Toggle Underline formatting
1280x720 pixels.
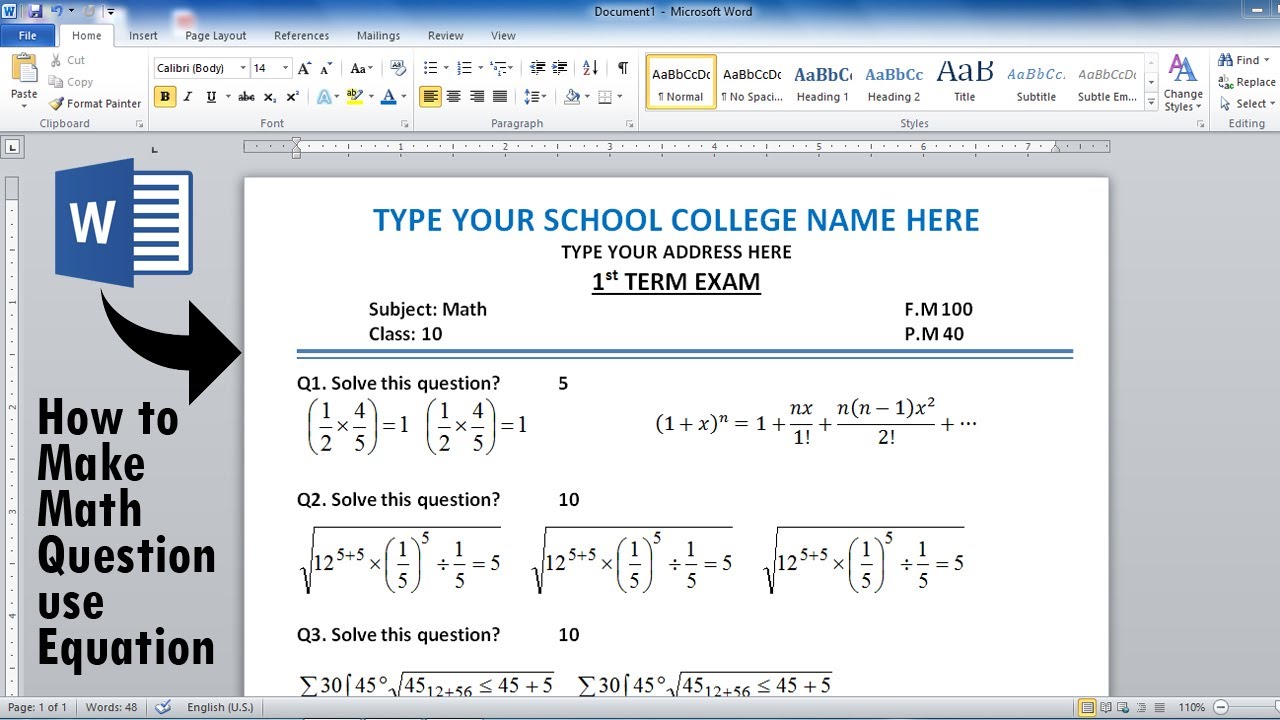pos(211,97)
